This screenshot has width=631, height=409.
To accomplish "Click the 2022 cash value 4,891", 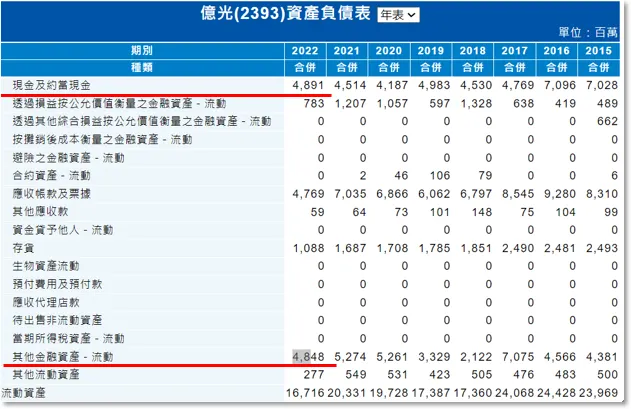I will [308, 85].
